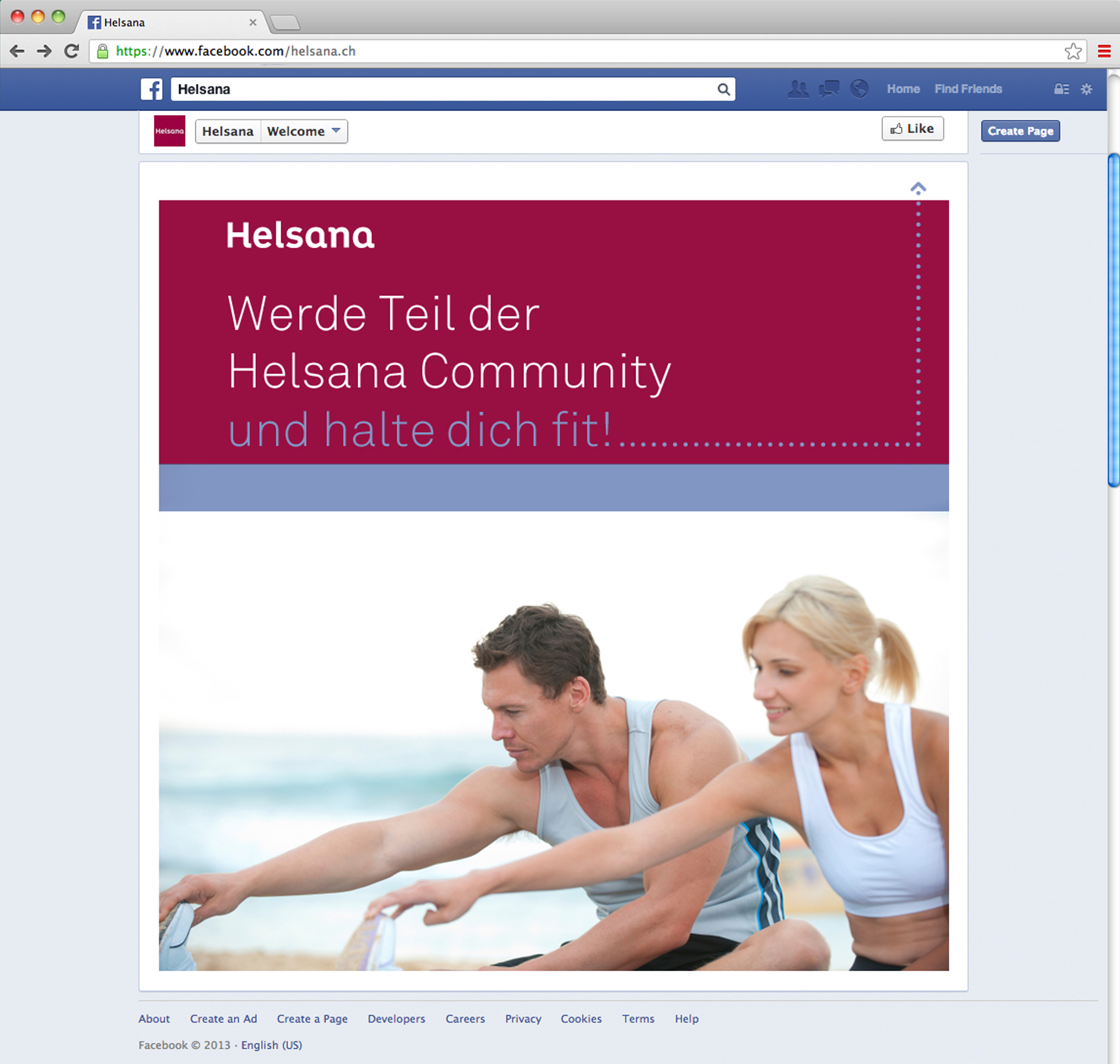The width and height of the screenshot is (1120, 1064).
Task: Open friend requests icon
Action: pos(798,89)
